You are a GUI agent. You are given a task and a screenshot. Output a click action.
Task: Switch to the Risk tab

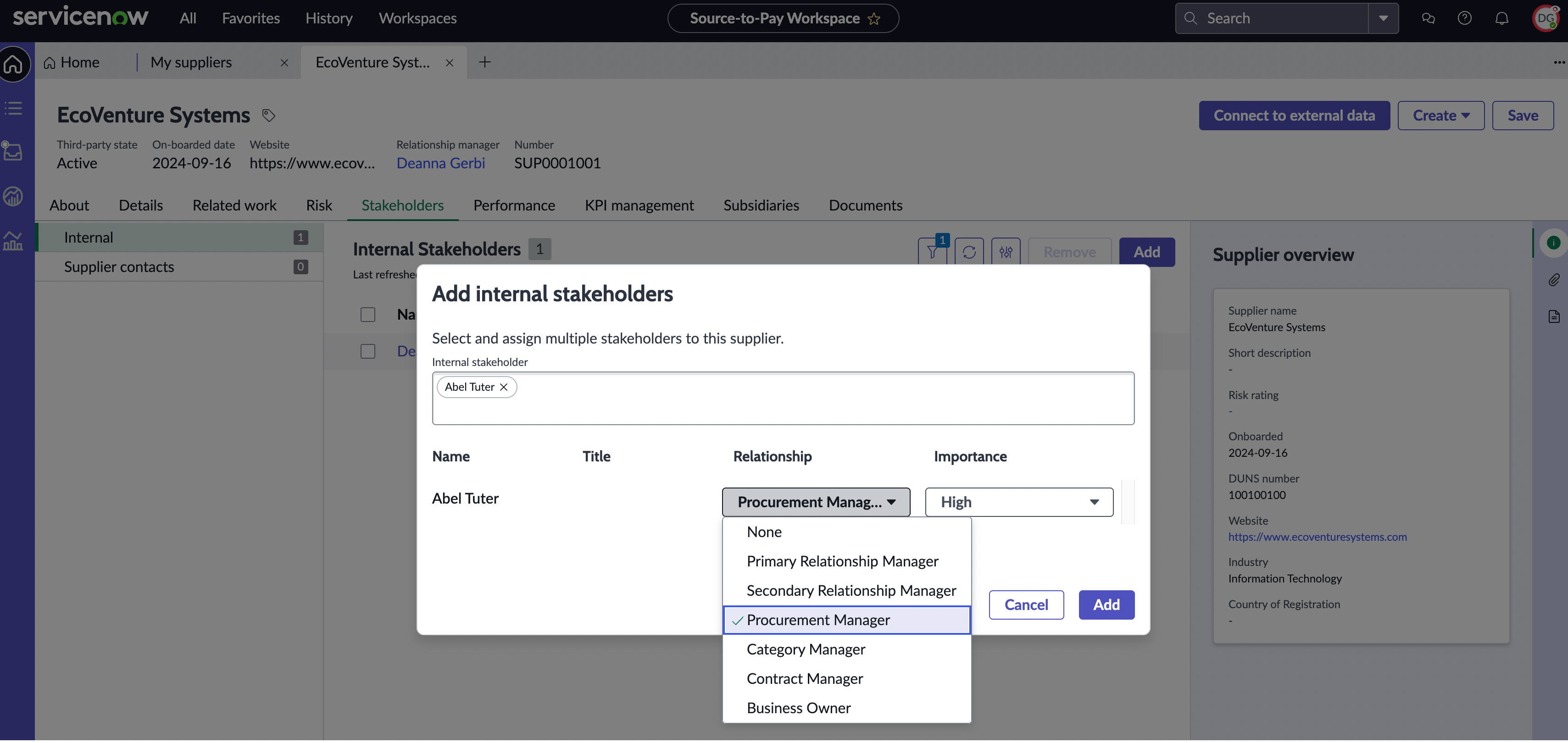[x=319, y=205]
